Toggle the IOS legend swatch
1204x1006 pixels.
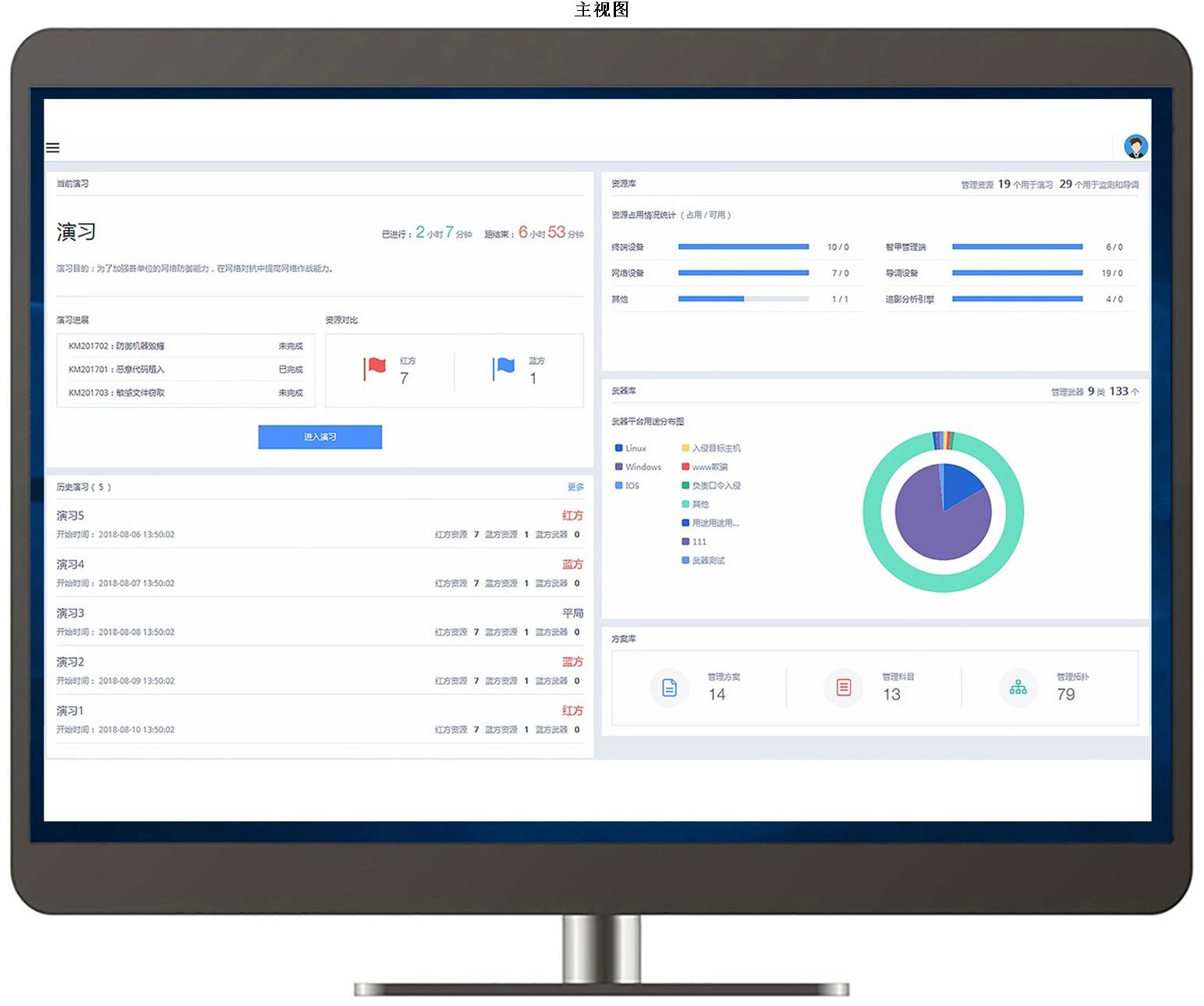(619, 486)
